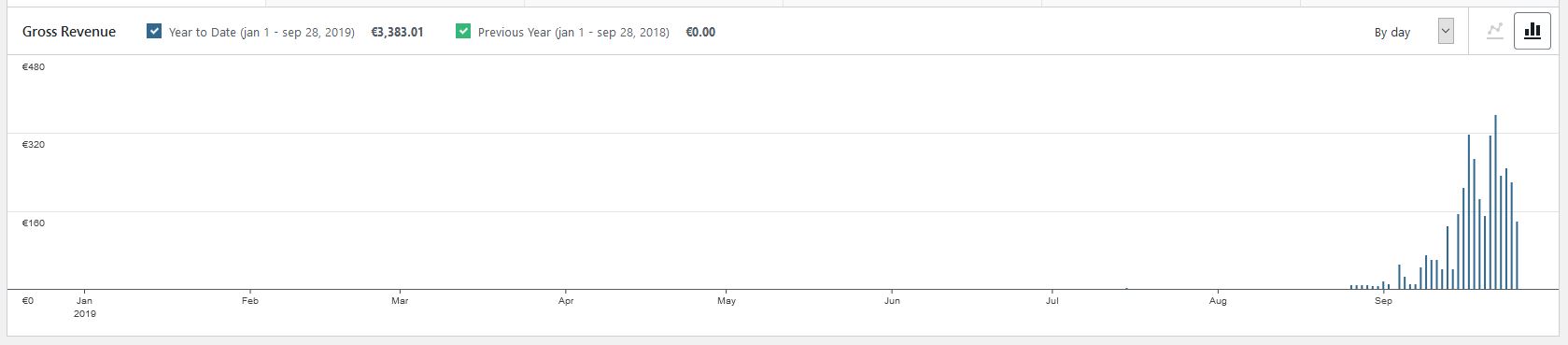Screen dimensions: 1568x345
Task: Click the €0.00 previous year total
Action: (700, 32)
